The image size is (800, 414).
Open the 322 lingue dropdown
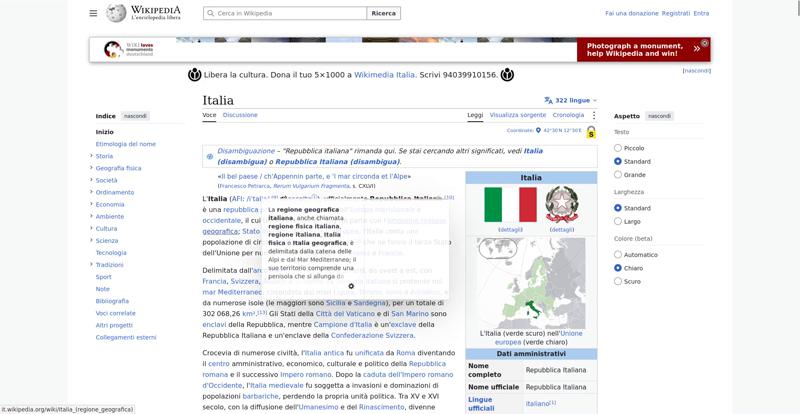pyautogui.click(x=570, y=101)
